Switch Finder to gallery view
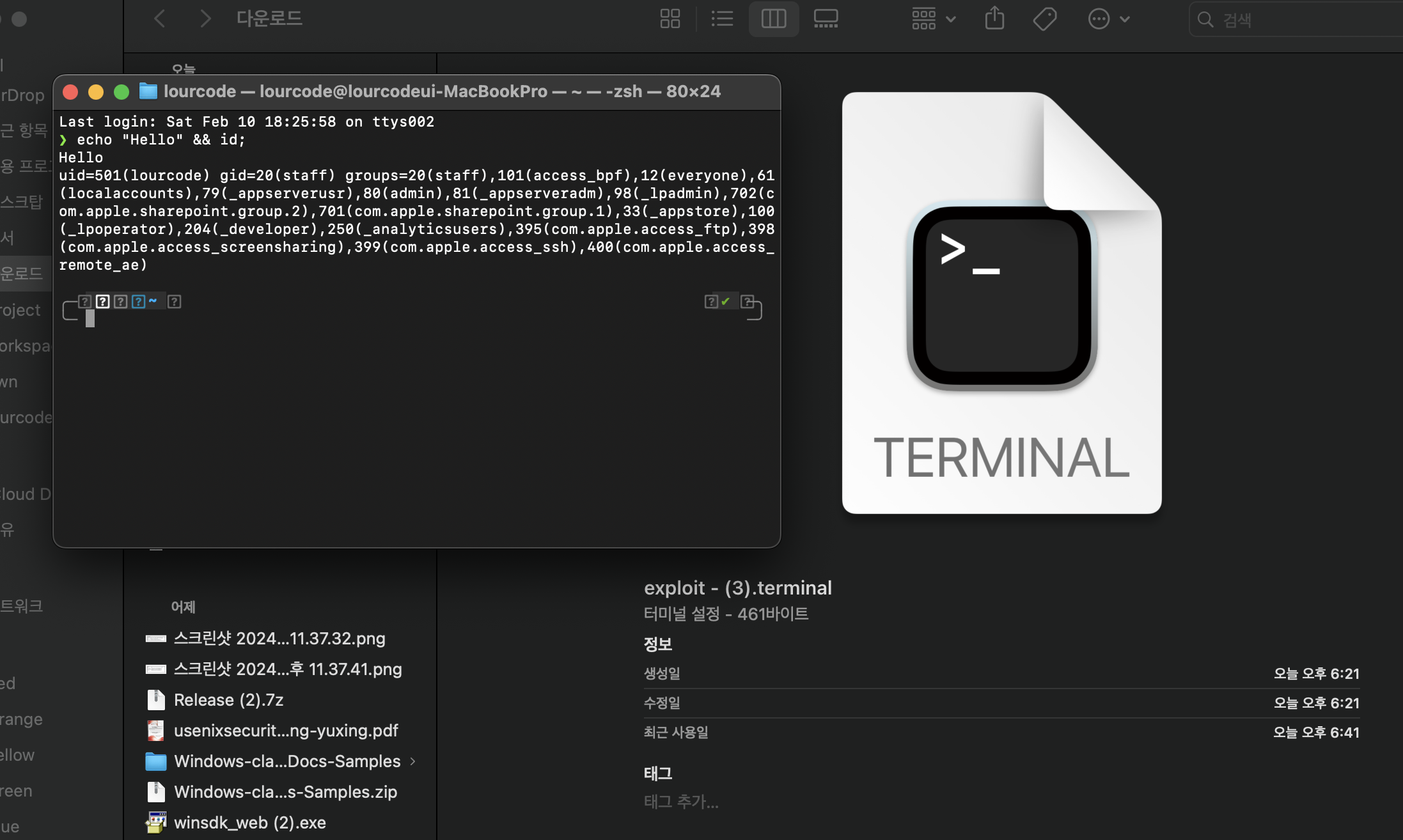The height and width of the screenshot is (840, 1403). coord(826,19)
